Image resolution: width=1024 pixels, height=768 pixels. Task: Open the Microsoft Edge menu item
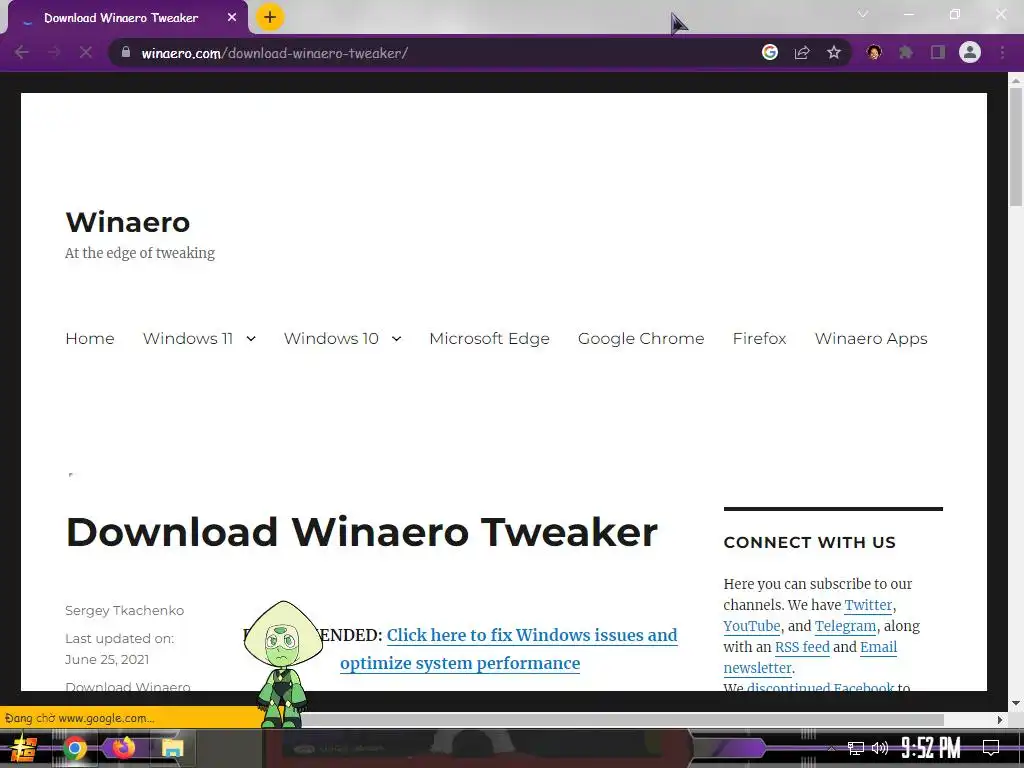(489, 338)
